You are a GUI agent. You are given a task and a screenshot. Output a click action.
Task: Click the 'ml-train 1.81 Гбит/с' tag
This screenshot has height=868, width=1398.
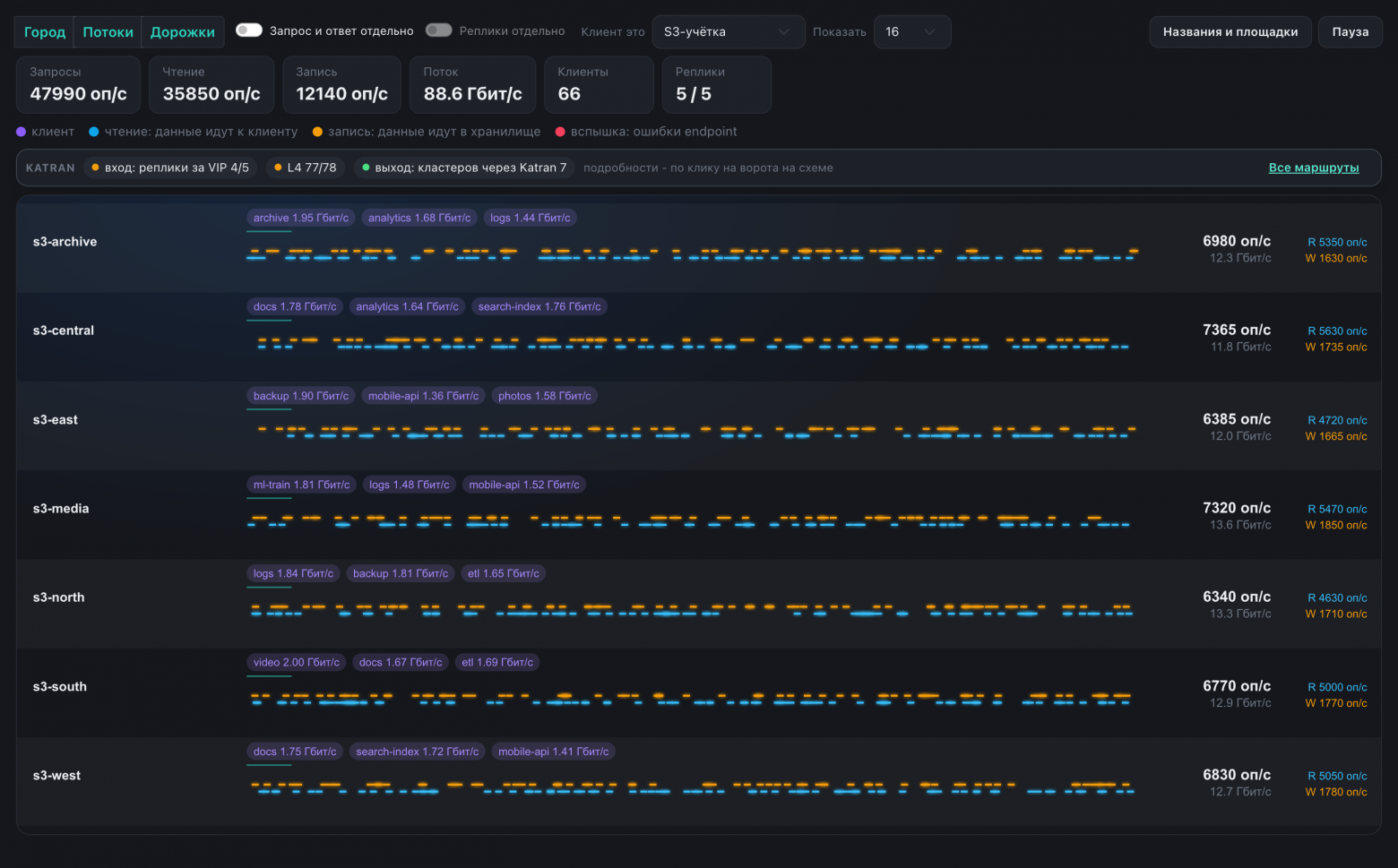click(x=302, y=485)
